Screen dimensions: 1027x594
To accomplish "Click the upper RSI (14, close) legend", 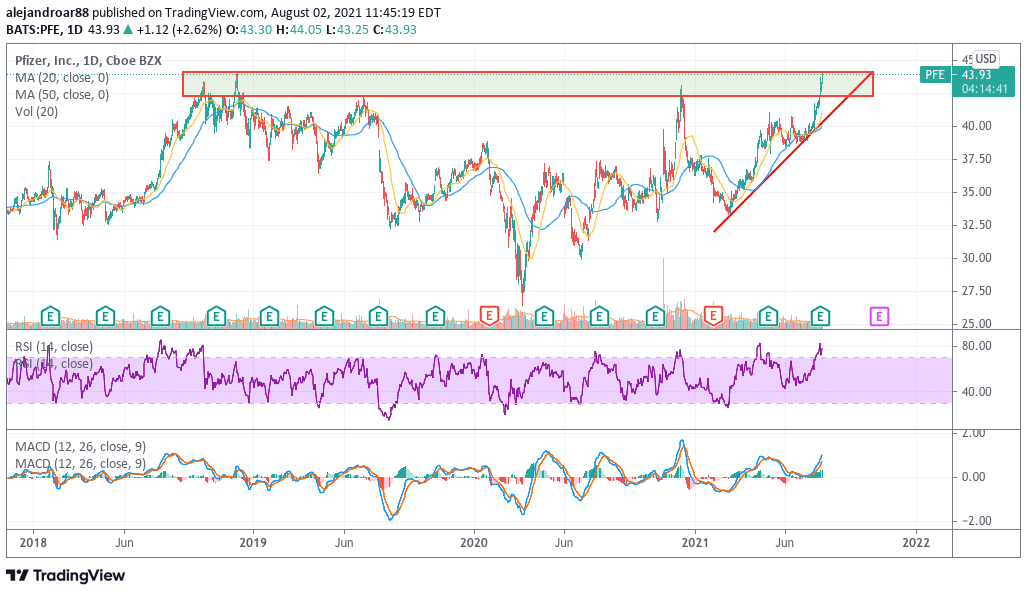I will click(54, 346).
